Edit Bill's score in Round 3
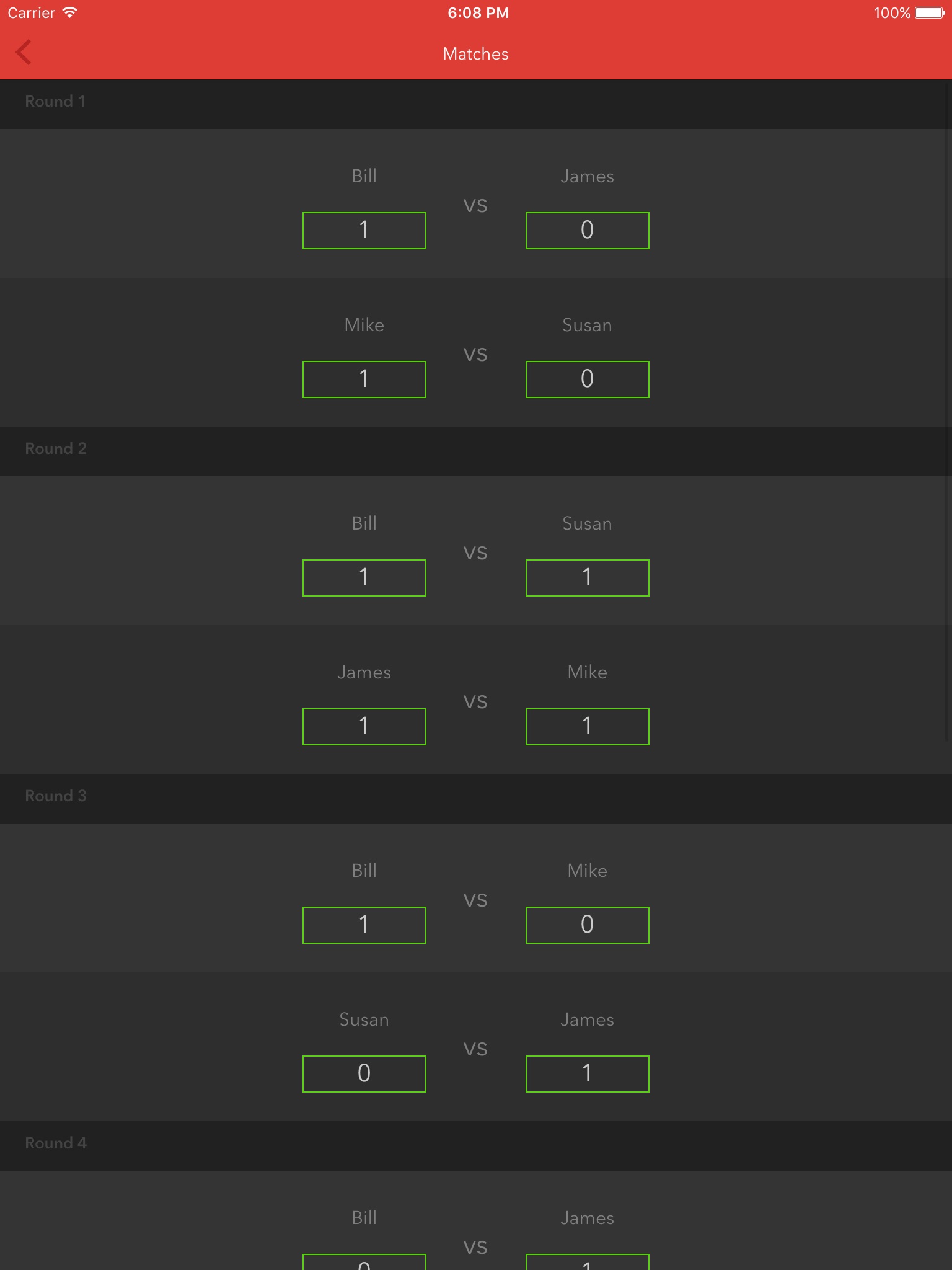 click(364, 925)
